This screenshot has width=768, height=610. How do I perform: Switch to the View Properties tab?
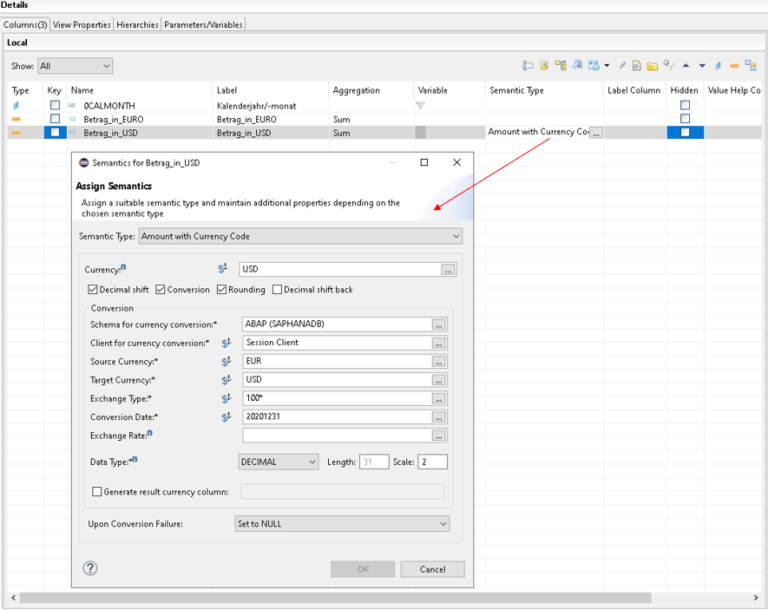click(82, 24)
